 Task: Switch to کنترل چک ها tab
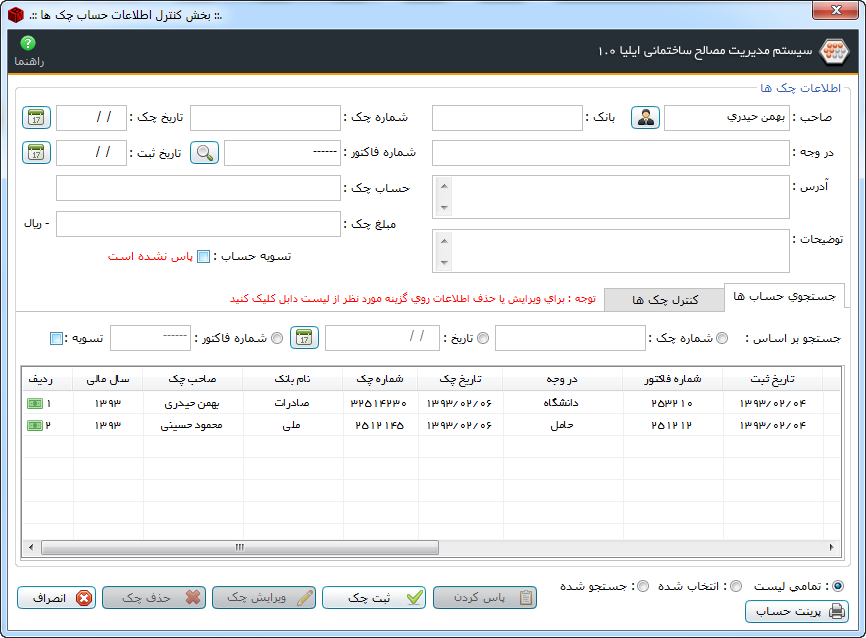tap(664, 300)
